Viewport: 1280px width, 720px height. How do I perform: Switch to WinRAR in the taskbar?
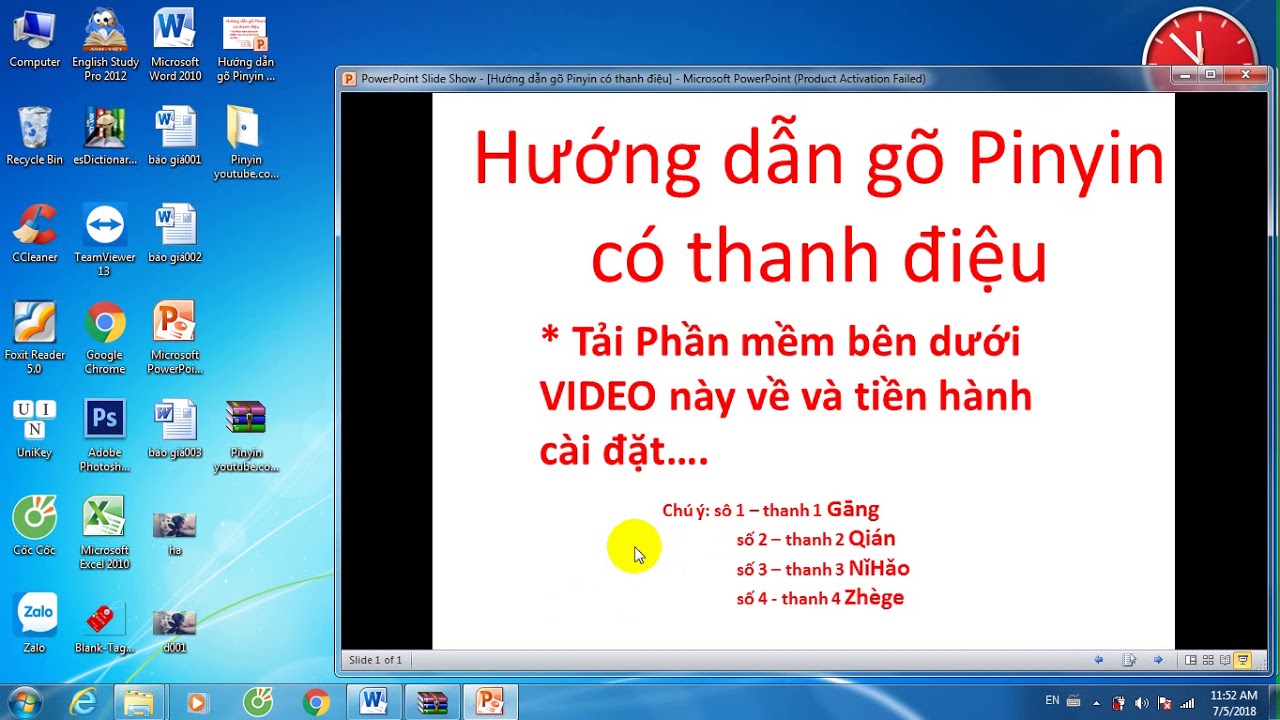pos(432,702)
